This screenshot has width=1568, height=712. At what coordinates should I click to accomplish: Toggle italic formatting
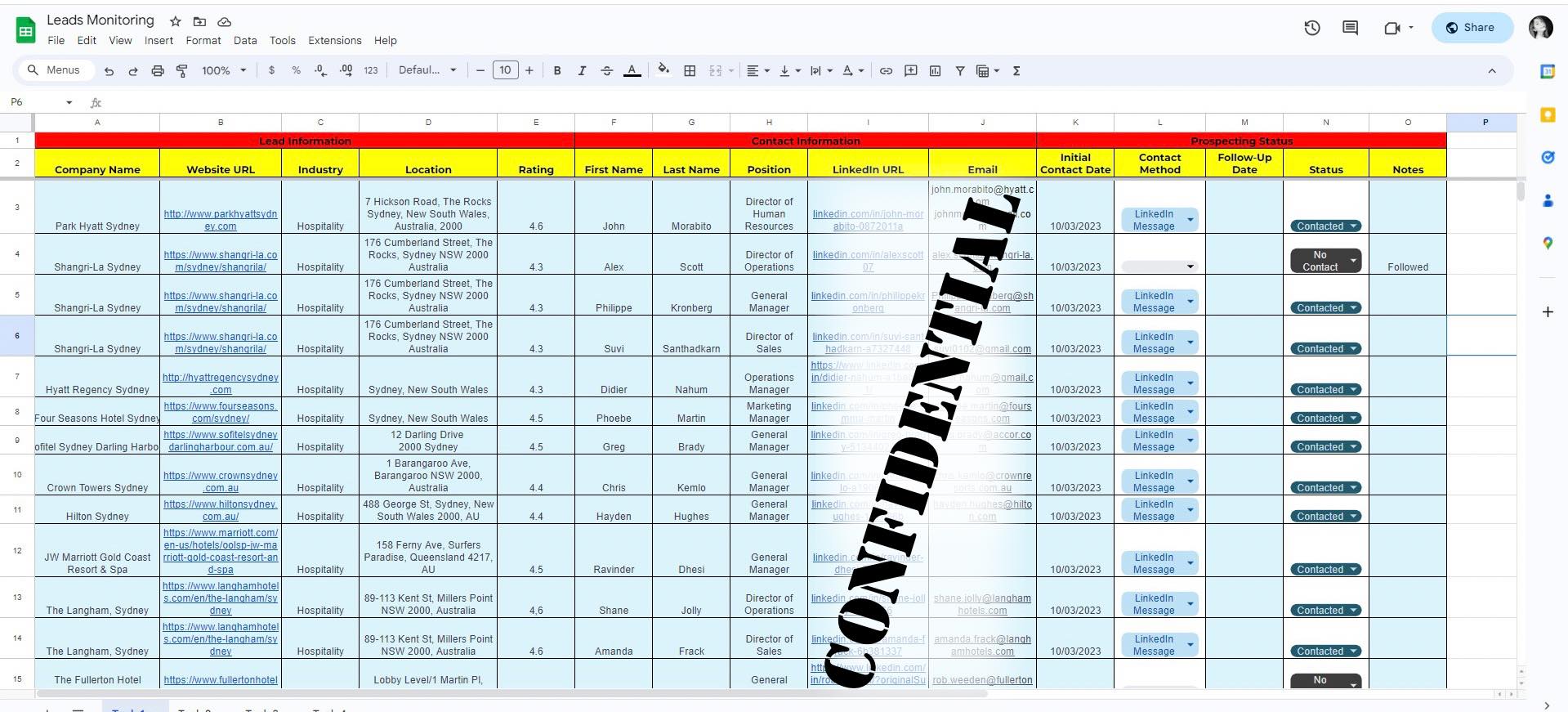point(582,71)
